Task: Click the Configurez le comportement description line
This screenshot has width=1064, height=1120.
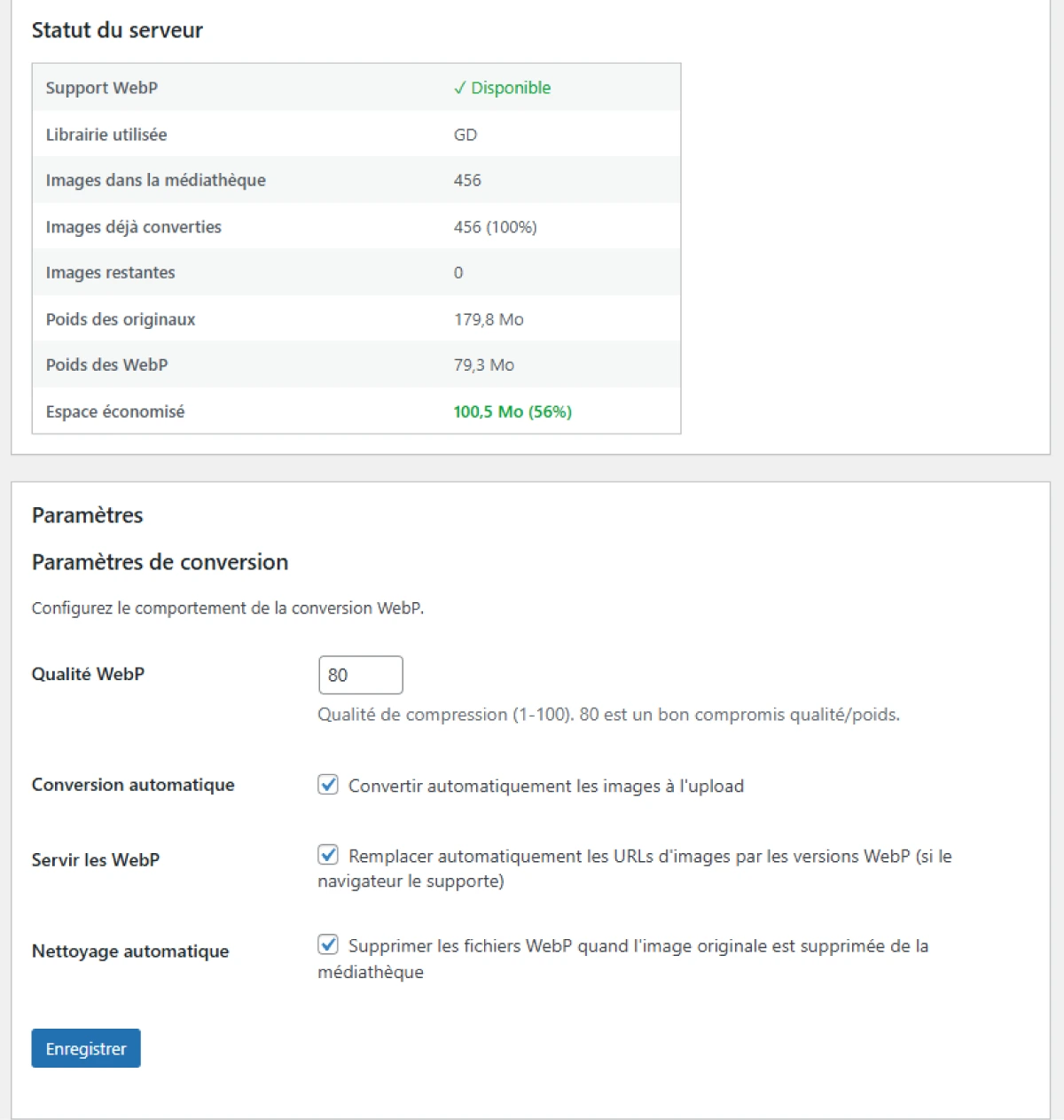Action: pos(228,608)
